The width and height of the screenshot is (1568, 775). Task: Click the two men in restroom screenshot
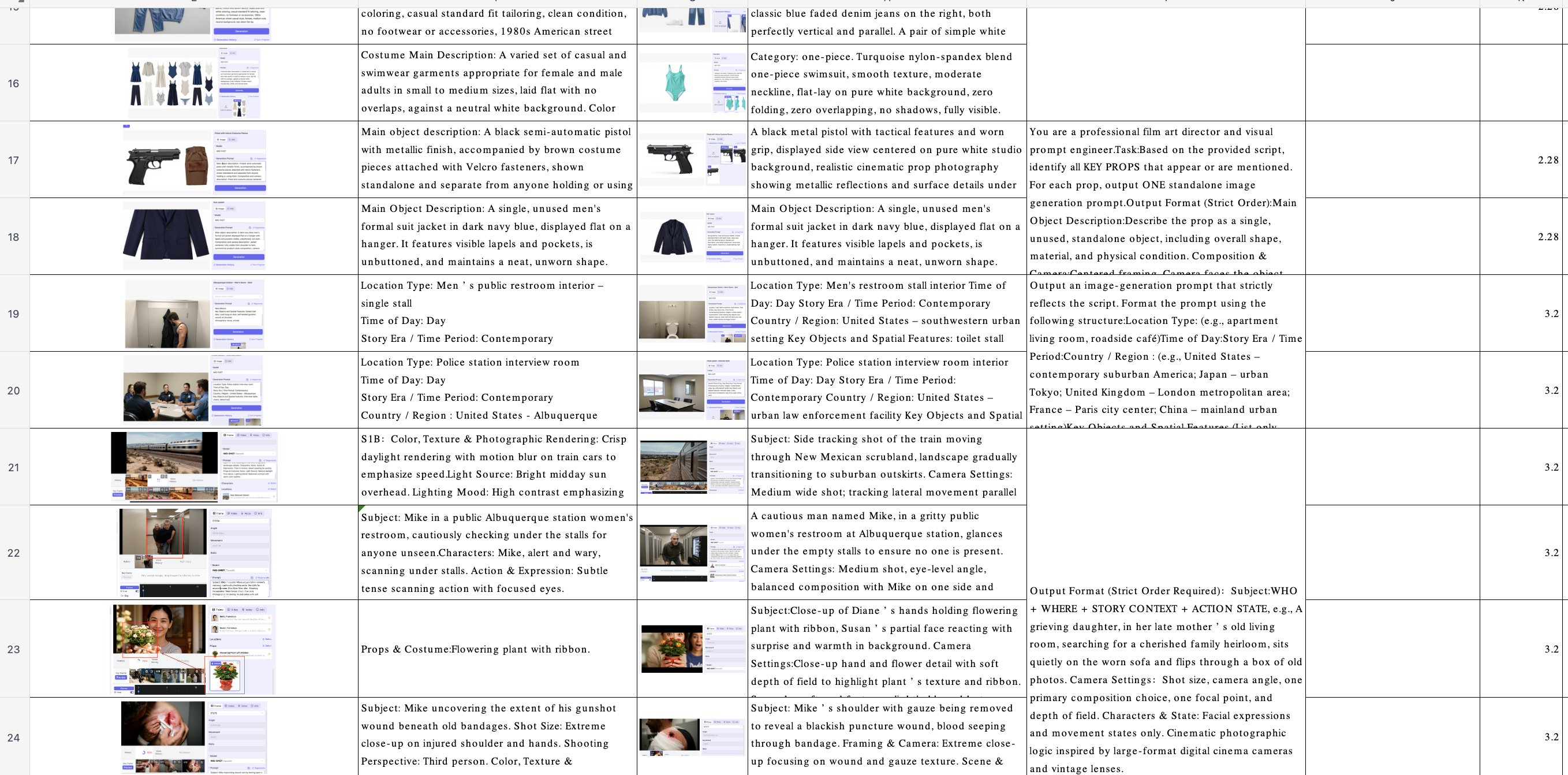[x=193, y=552]
